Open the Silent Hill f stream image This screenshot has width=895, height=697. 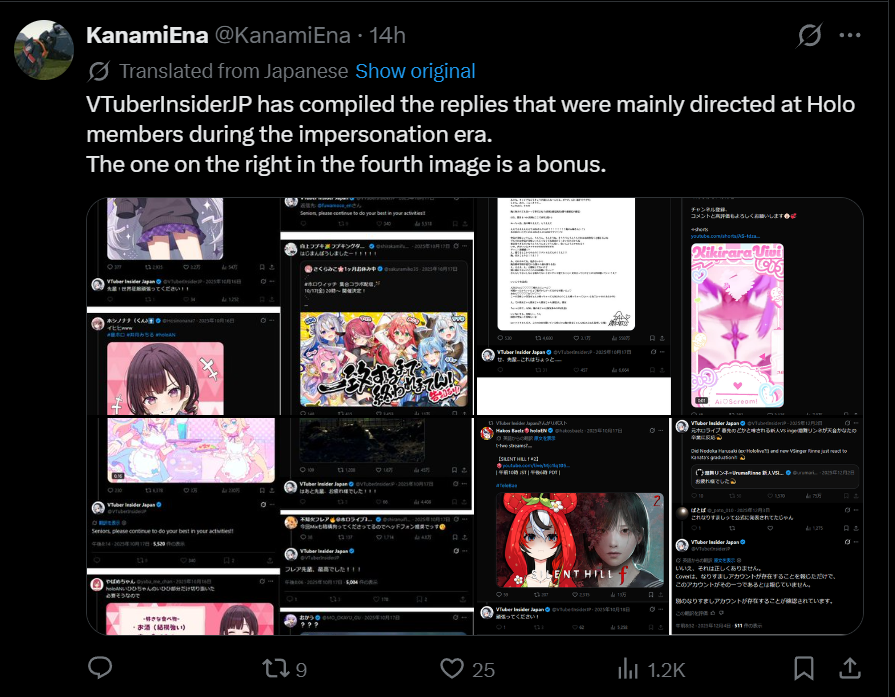572,526
